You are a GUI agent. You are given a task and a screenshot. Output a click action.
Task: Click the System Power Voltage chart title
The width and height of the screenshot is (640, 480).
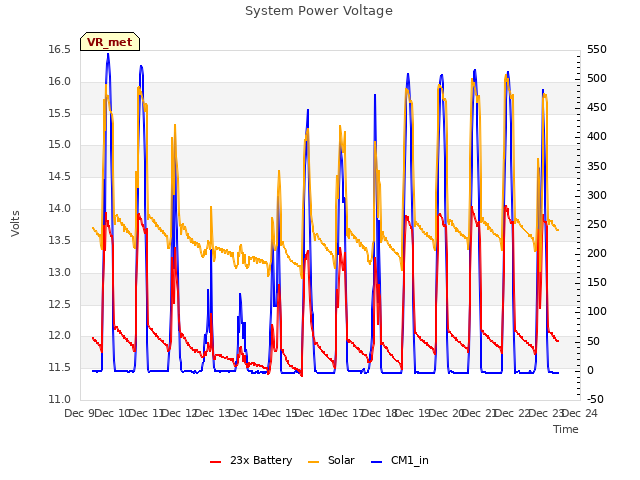[319, 11]
